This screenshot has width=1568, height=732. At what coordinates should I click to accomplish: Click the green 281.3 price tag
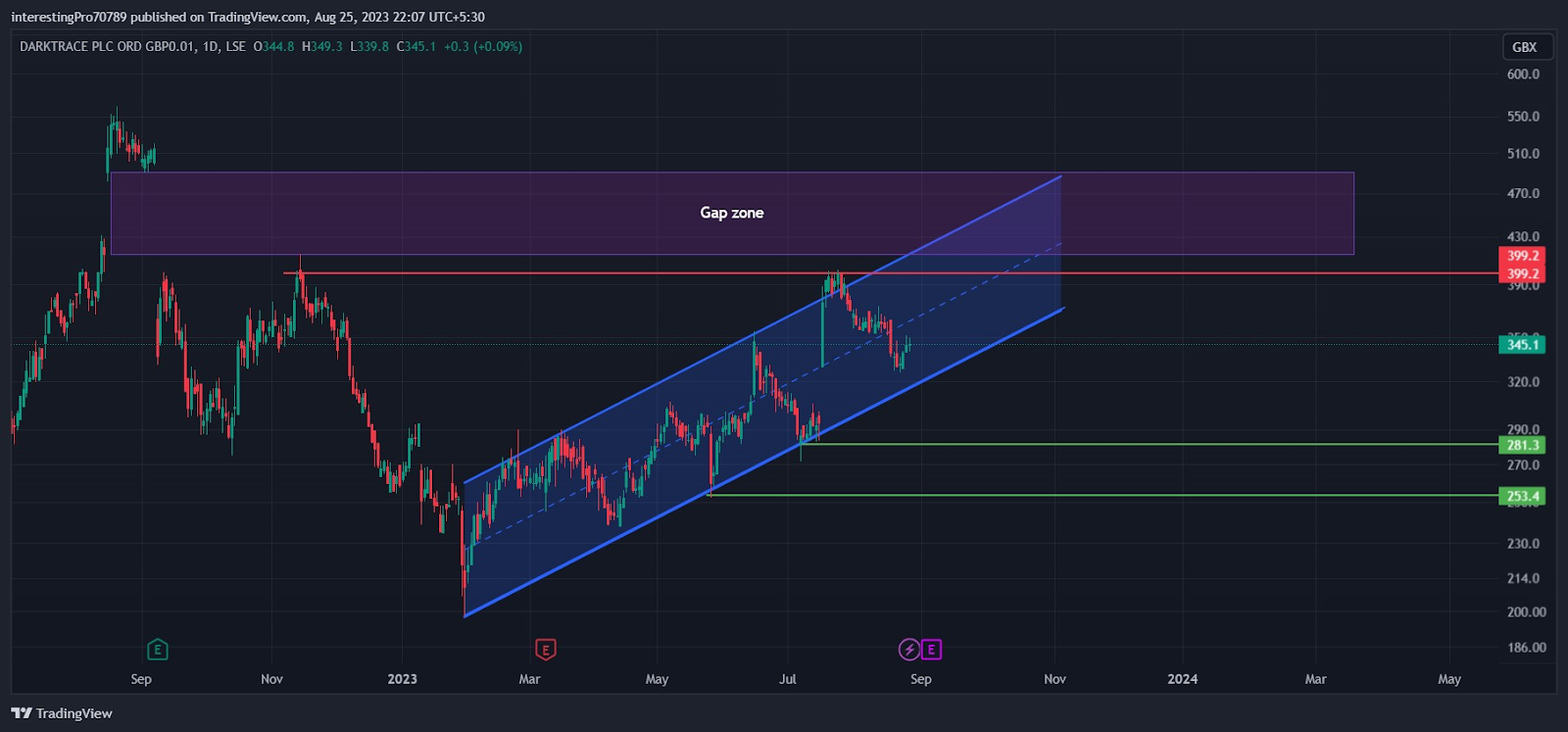pos(1523,445)
